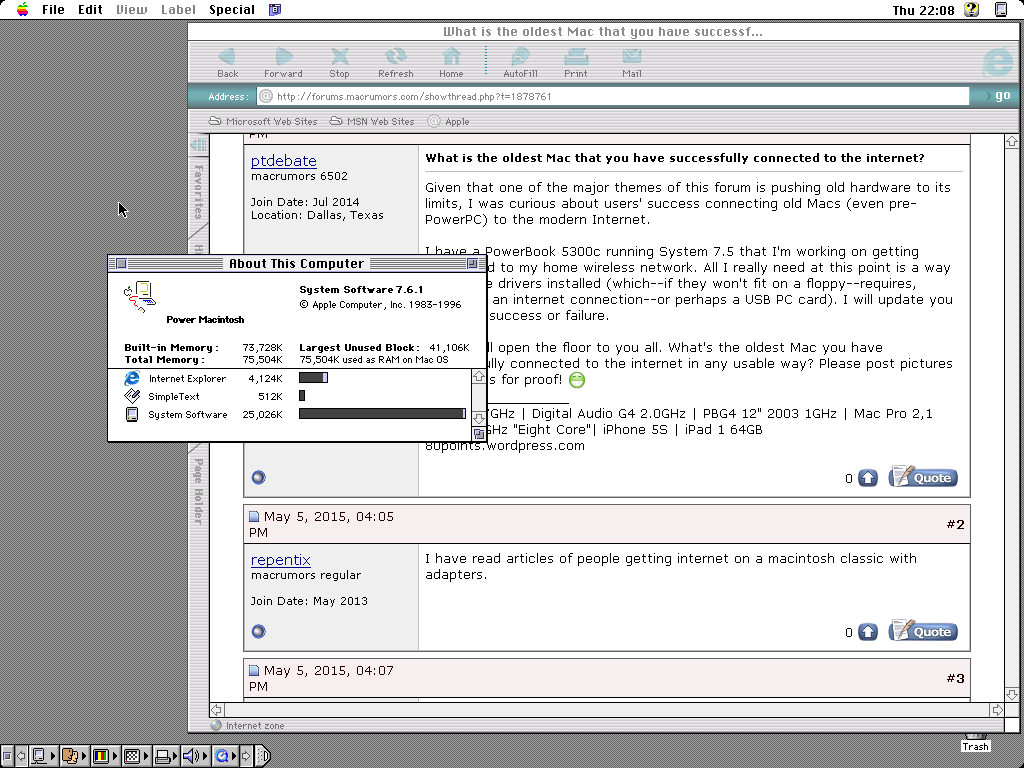Open the color depth module pop-up arrow
Viewport: 1024px width, 768px height.
coord(113,756)
